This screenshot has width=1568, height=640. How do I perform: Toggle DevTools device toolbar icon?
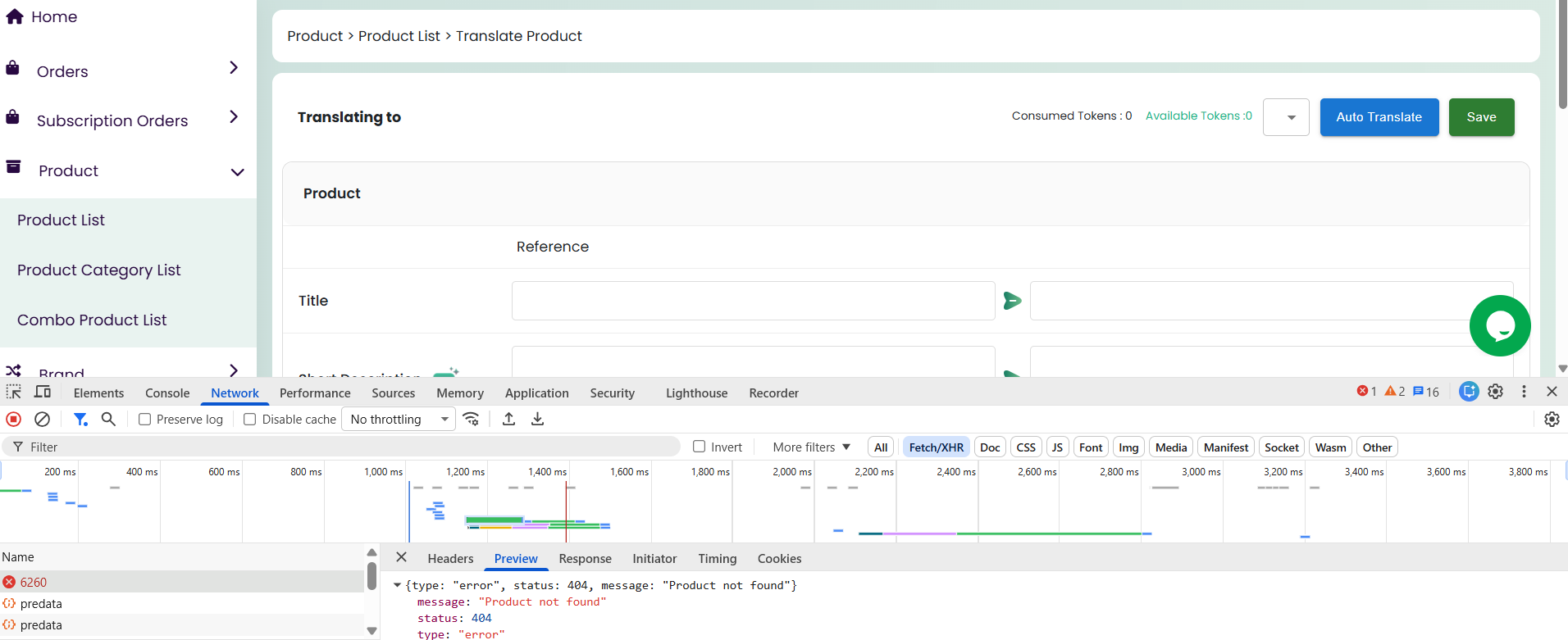click(43, 392)
